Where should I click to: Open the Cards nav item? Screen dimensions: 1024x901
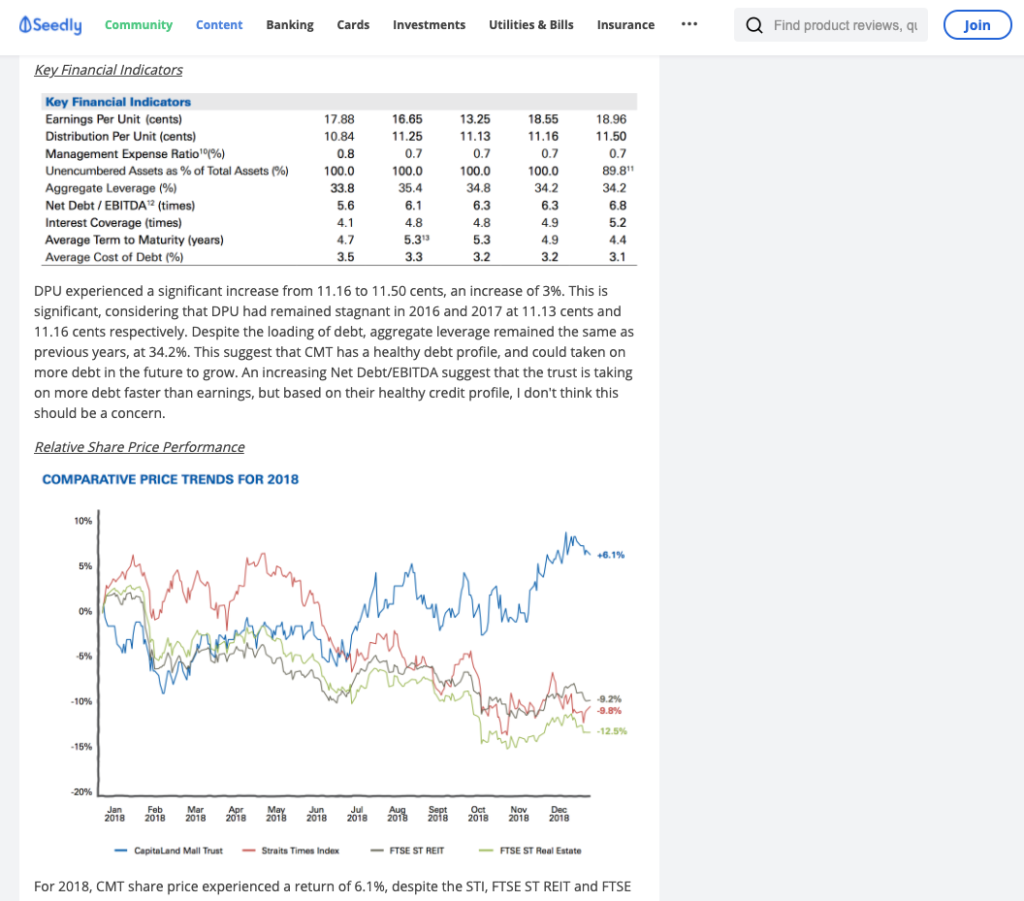353,25
